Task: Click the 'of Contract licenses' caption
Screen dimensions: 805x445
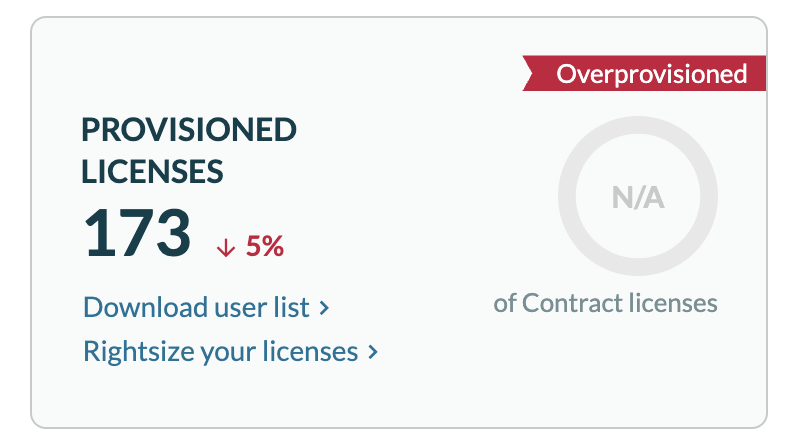Action: pos(606,302)
